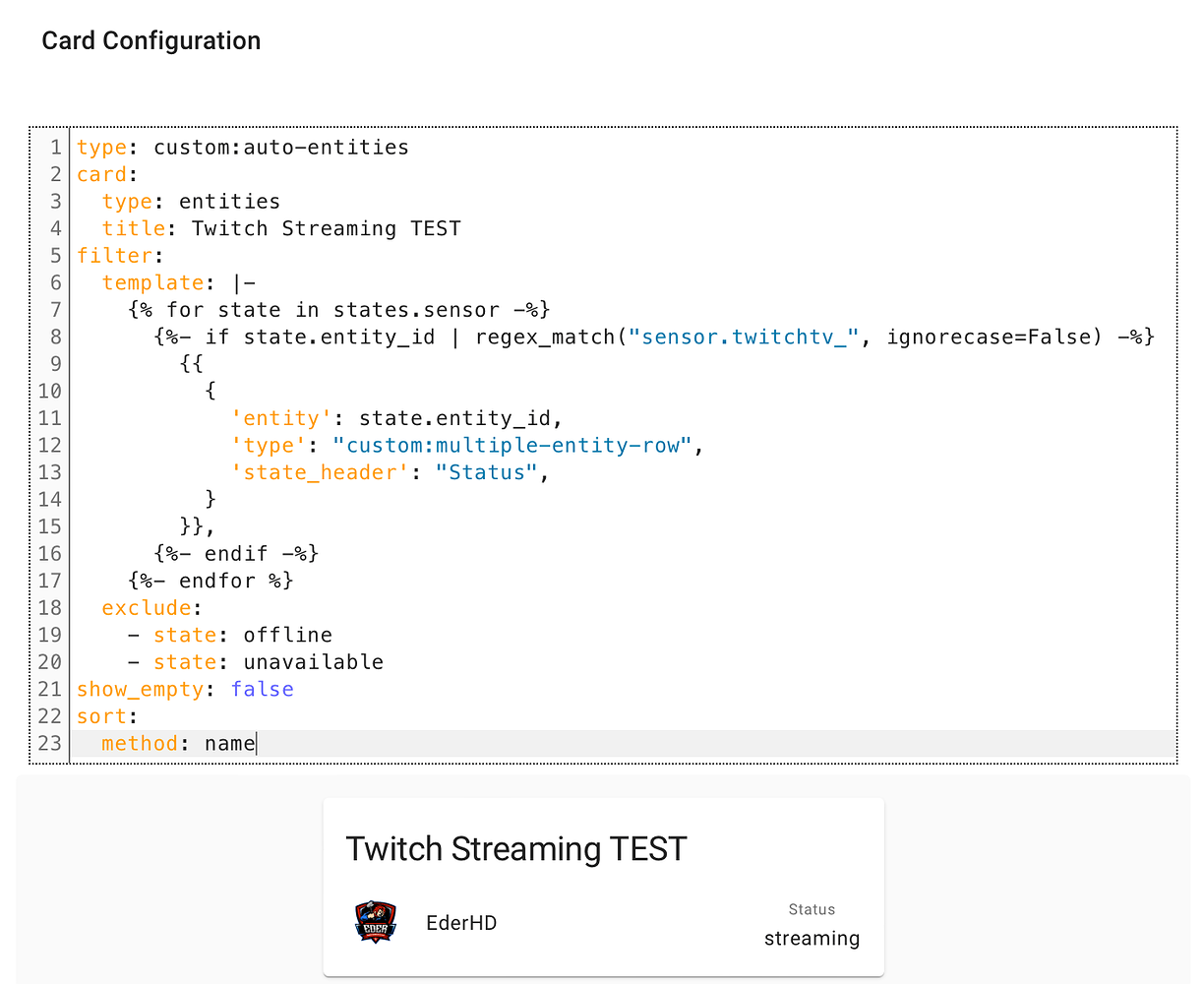Screen dimensions: 1204x984
Task: Click the exclude: key on line 18
Action: pos(147,607)
